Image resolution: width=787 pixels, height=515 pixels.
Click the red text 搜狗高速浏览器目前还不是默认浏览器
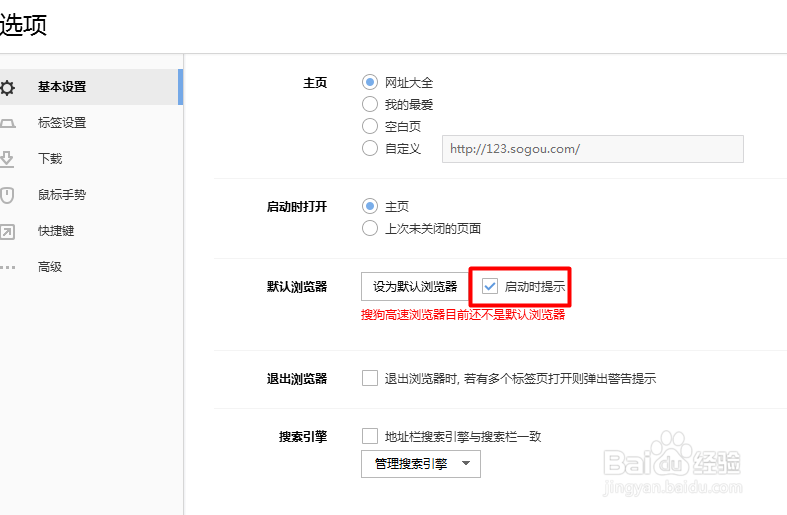point(463,315)
